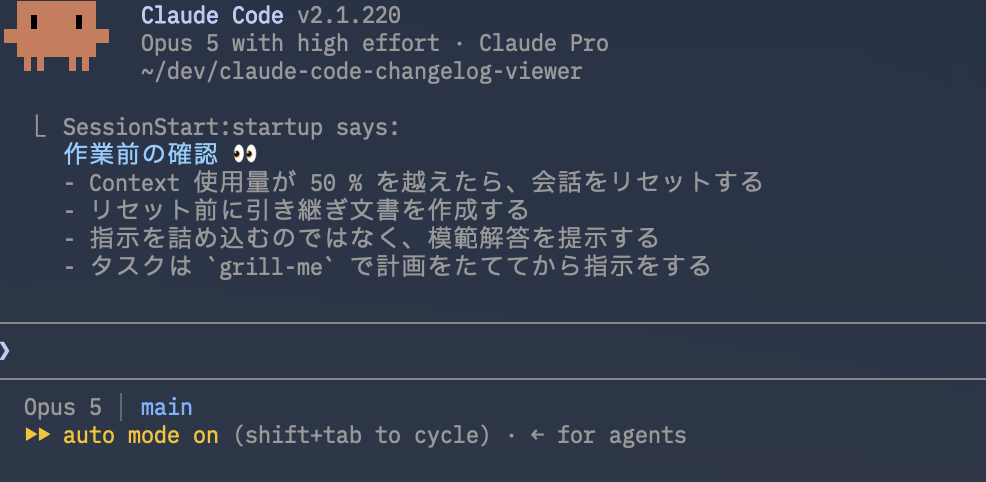Click the SessionStart:startup says line
Viewport: 986px width, 482px height.
click(231, 128)
